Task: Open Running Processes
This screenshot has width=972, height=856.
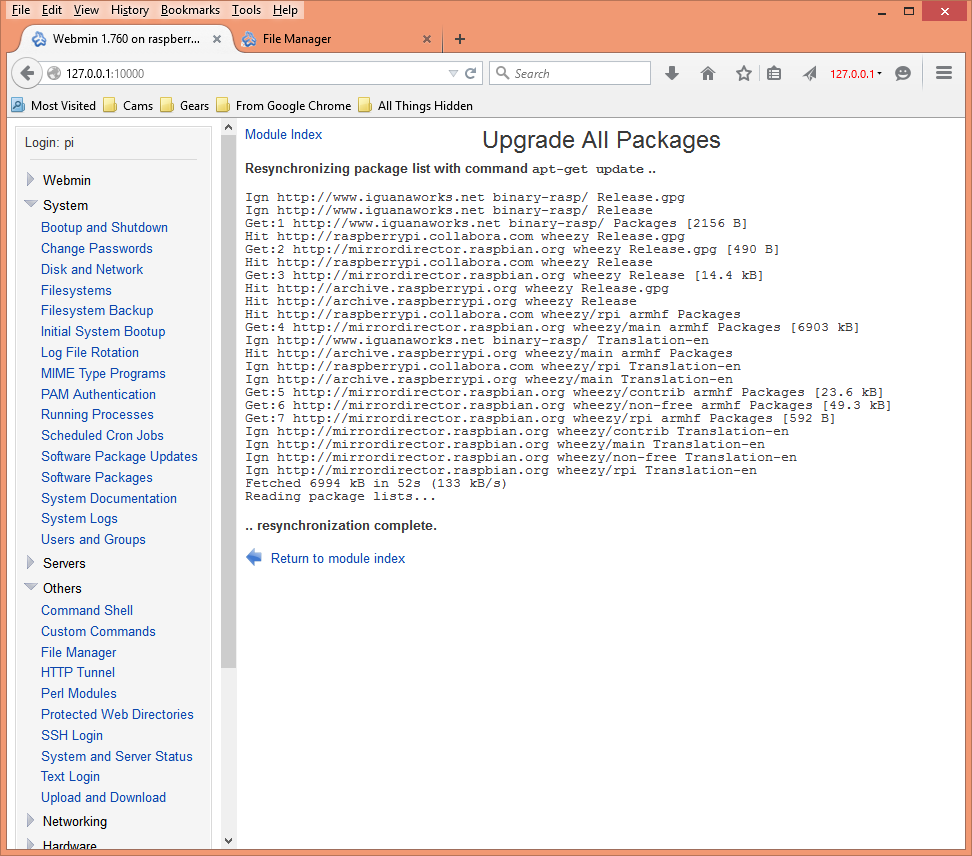Action: [x=97, y=414]
